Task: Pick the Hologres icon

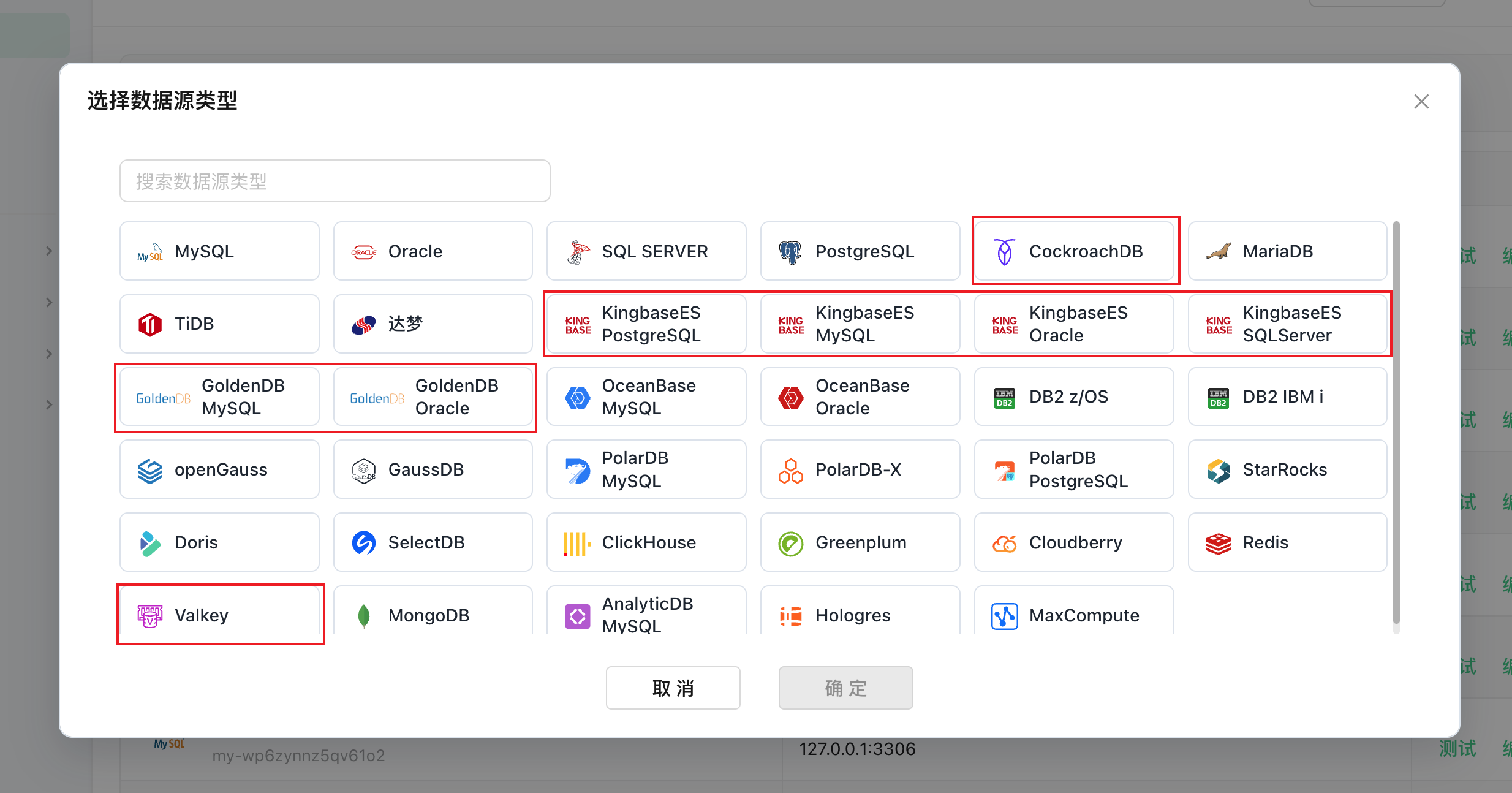Action: tap(790, 616)
